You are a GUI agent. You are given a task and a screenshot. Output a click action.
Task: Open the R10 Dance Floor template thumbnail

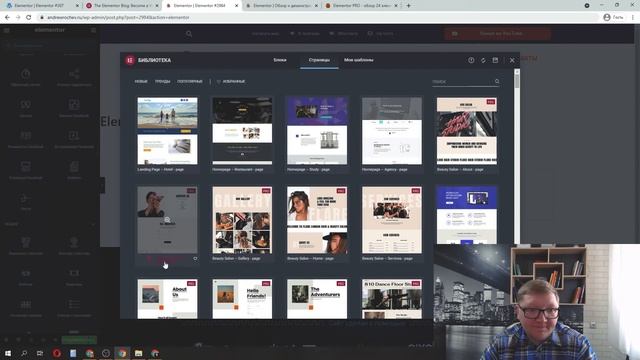[x=392, y=299]
